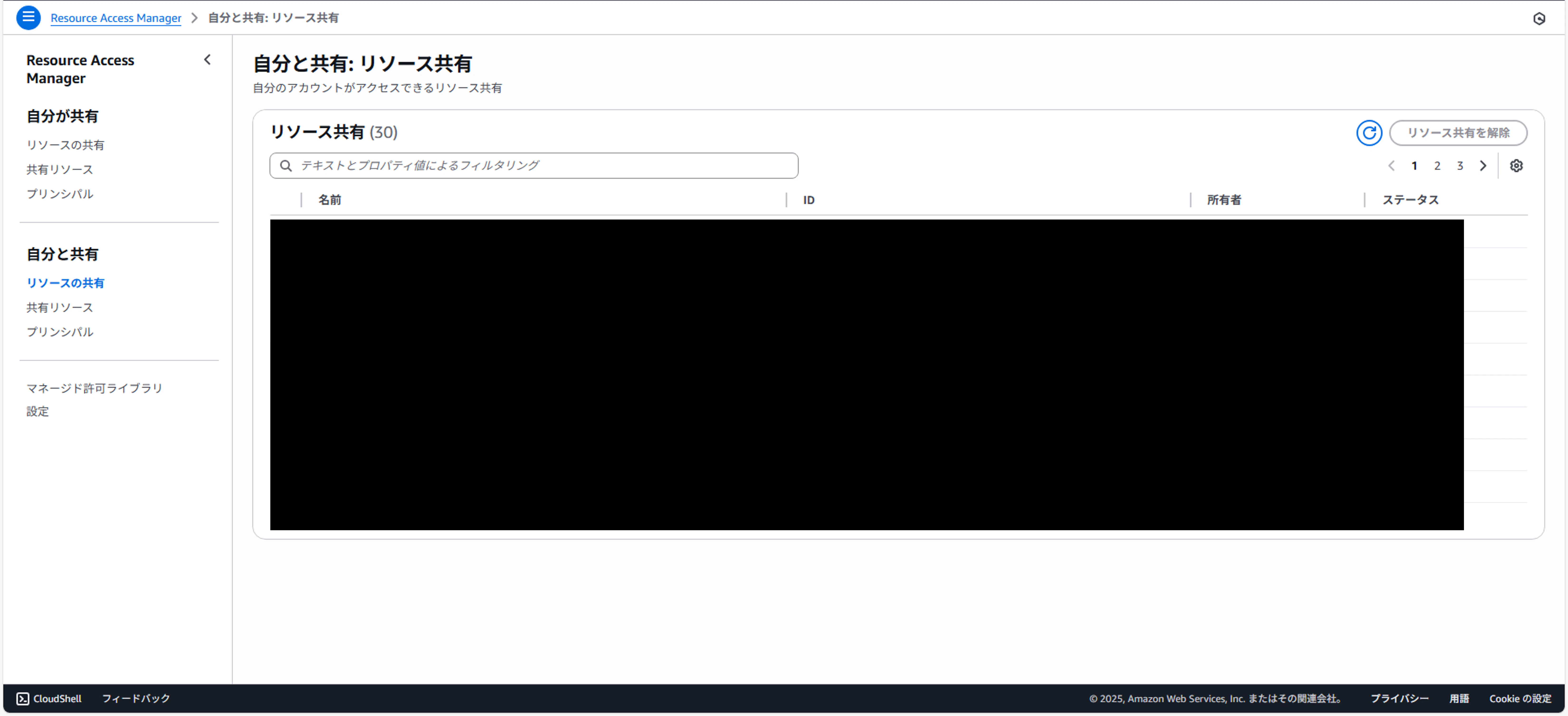1568x716 pixels.
Task: Focus the テキストとプロパティ値 filter field
Action: [x=534, y=166]
